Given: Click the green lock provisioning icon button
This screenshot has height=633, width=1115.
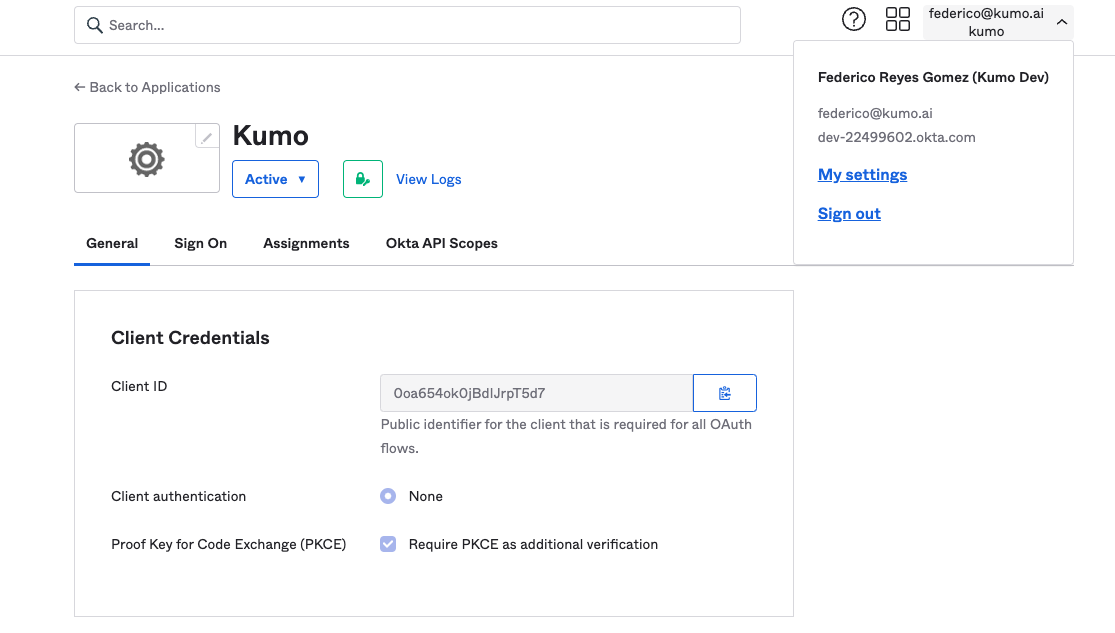Looking at the screenshot, I should [x=363, y=179].
